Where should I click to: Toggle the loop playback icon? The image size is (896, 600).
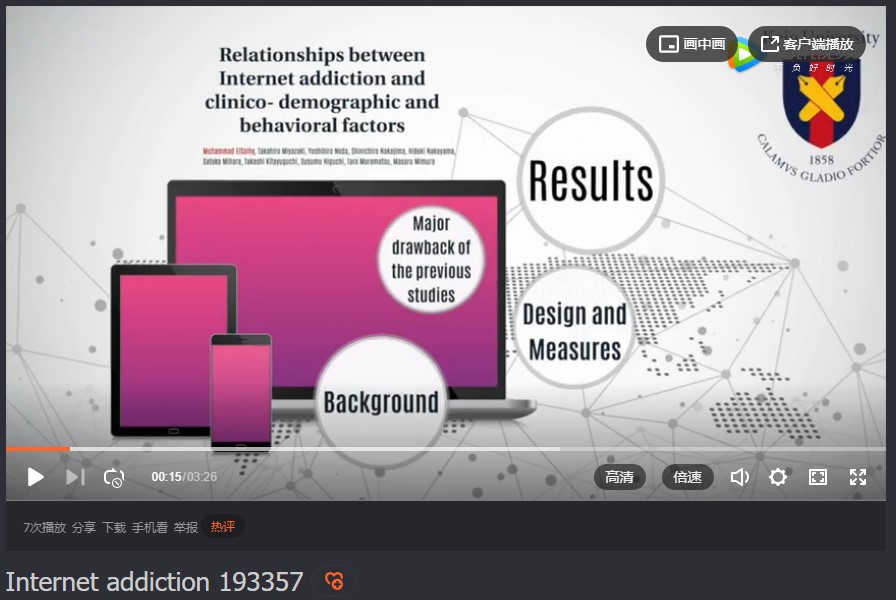tap(114, 477)
